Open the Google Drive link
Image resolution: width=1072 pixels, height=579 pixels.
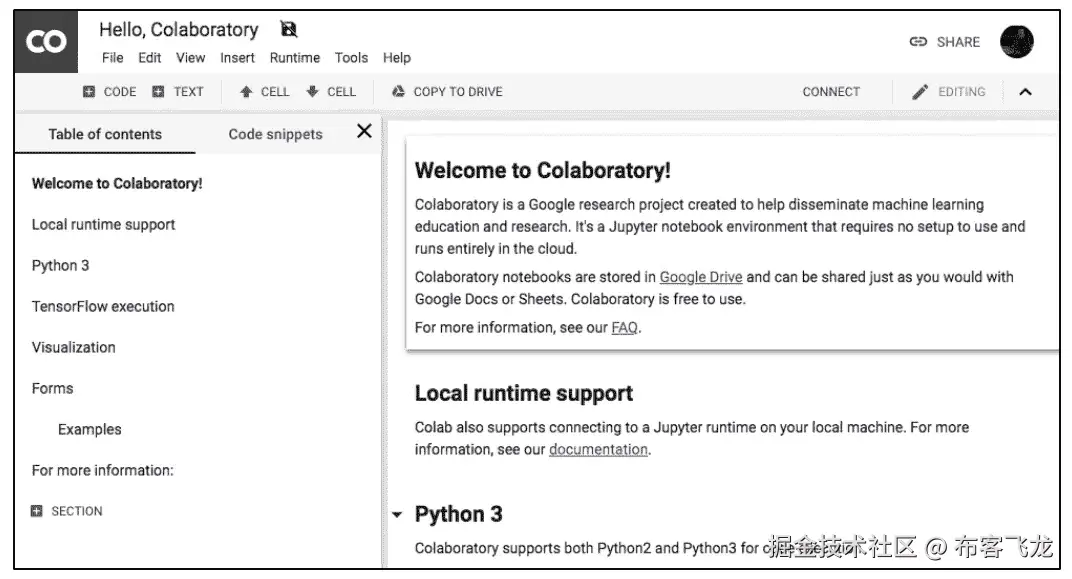(700, 277)
